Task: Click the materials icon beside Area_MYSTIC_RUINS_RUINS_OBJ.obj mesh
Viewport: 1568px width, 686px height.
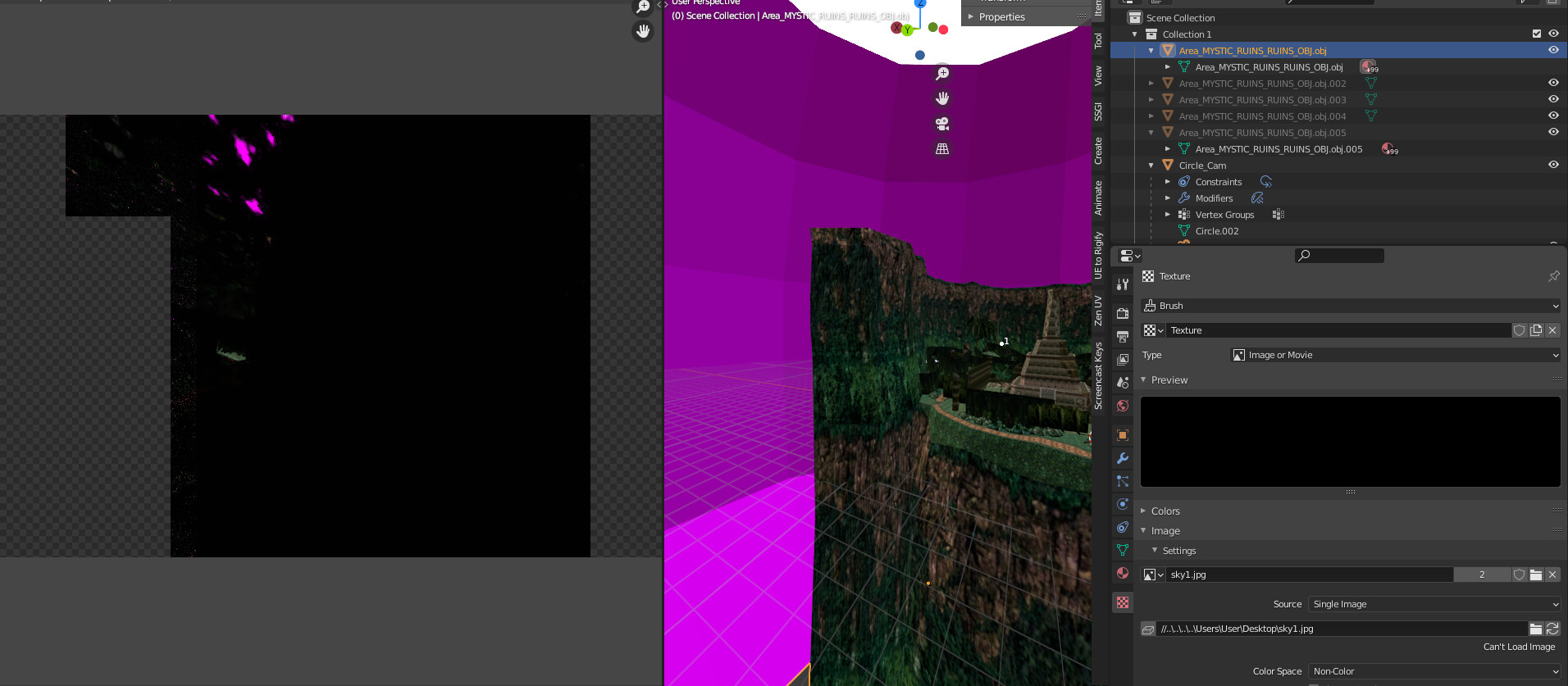Action: [1369, 67]
